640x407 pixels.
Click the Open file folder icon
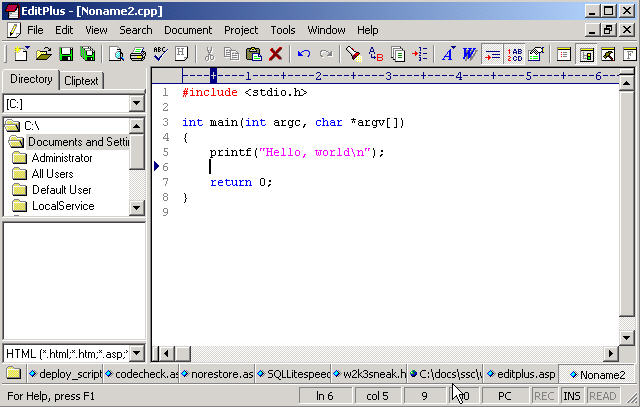(x=44, y=53)
